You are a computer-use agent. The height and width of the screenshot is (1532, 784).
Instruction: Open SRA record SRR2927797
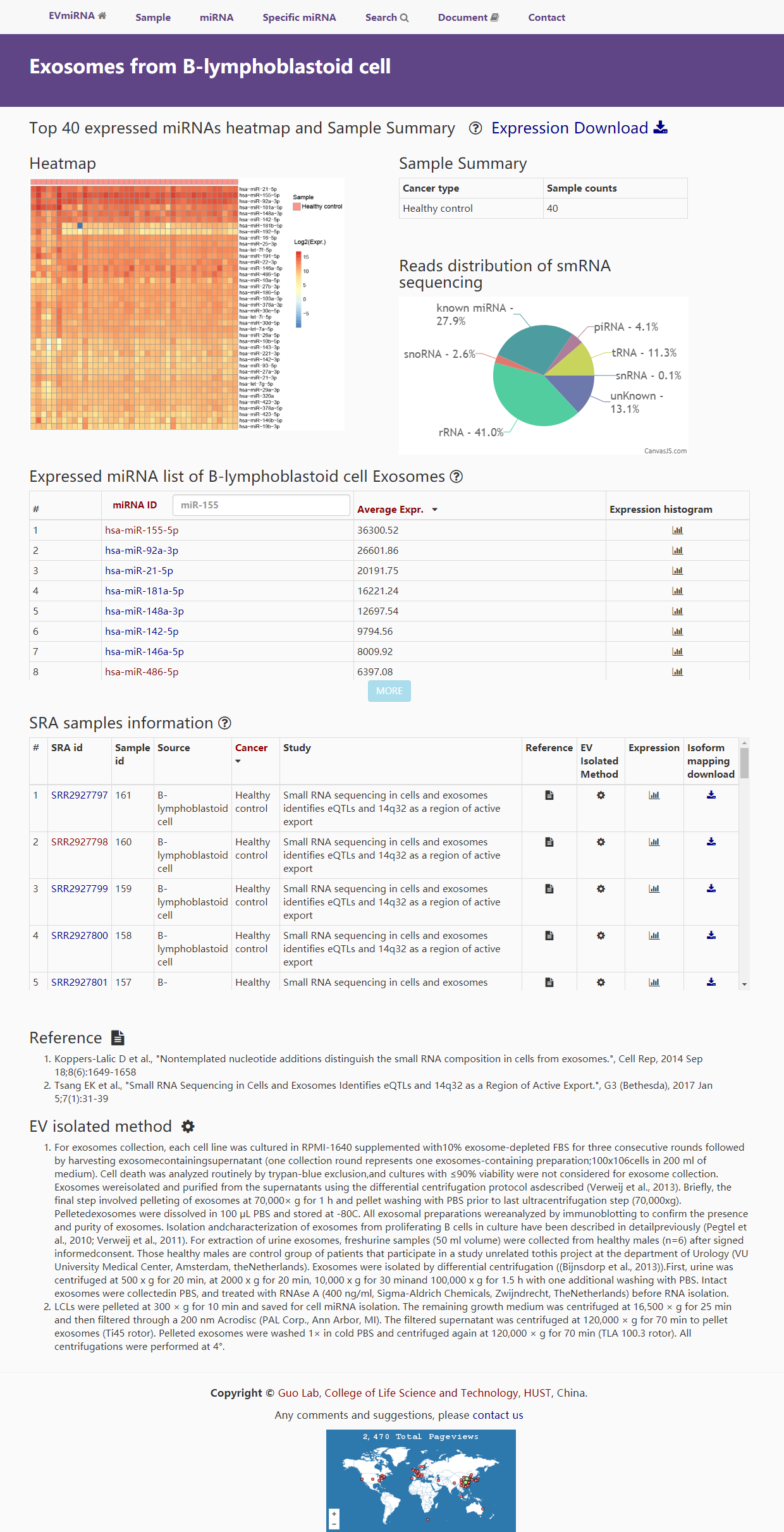point(80,795)
